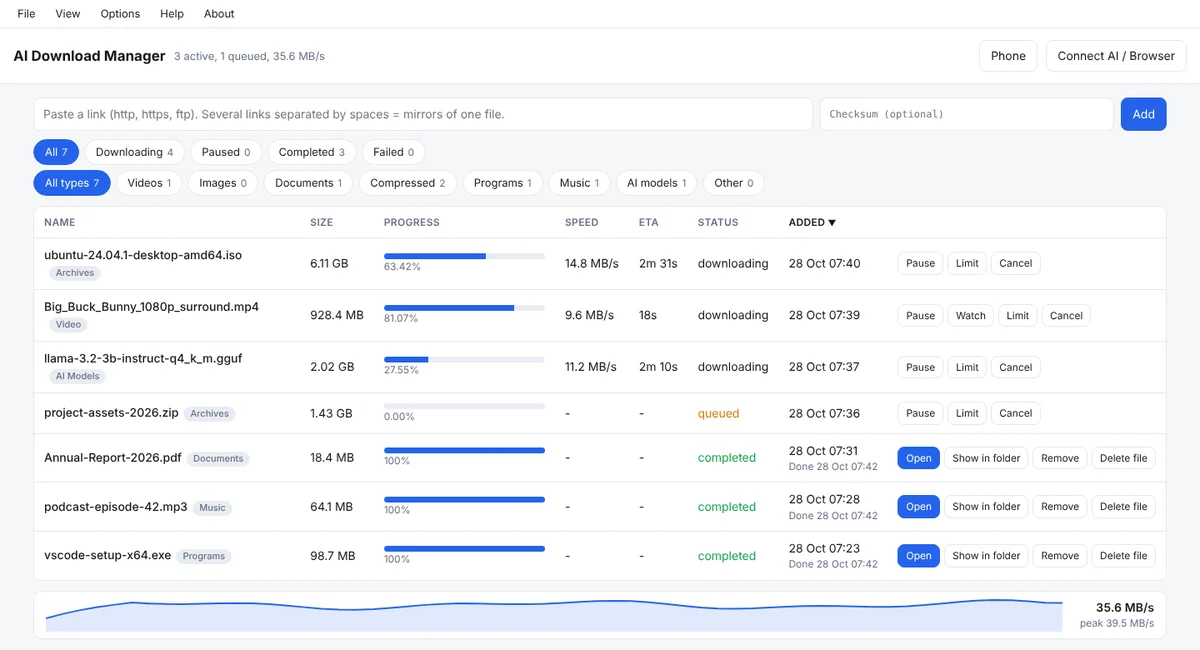Filter list by Downloading status
This screenshot has height=650, width=1200.
tap(134, 152)
